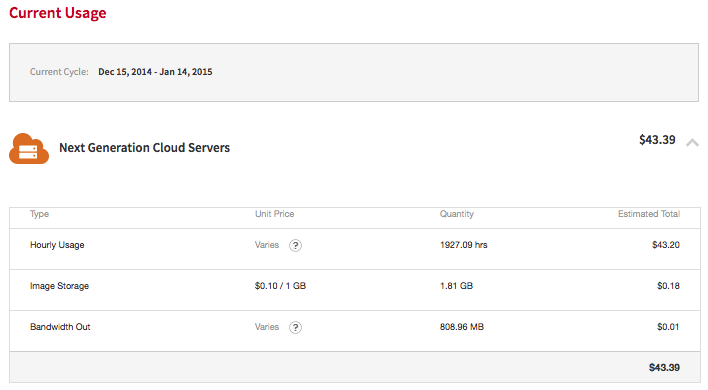Viewport: 708px width, 390px height.
Task: Open the Bandwidth Out price help icon
Action: pyautogui.click(x=295, y=327)
